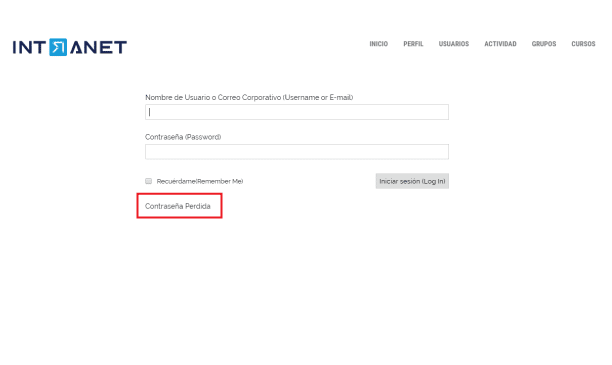The width and height of the screenshot is (612, 365).
Task: Click into the Contraseña password field
Action: (297, 152)
